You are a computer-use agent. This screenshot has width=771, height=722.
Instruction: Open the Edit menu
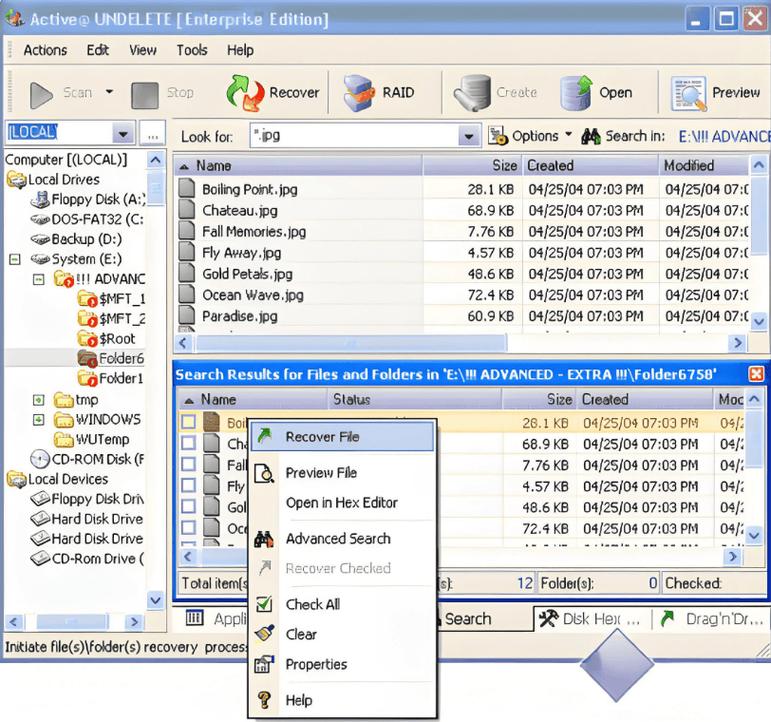(x=97, y=50)
